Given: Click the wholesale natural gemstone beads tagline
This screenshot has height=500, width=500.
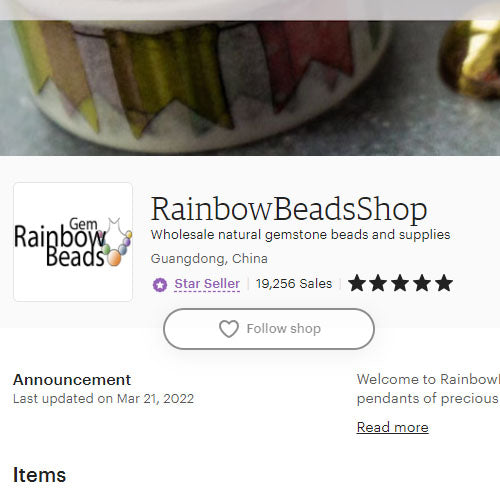Looking at the screenshot, I should 300,235.
